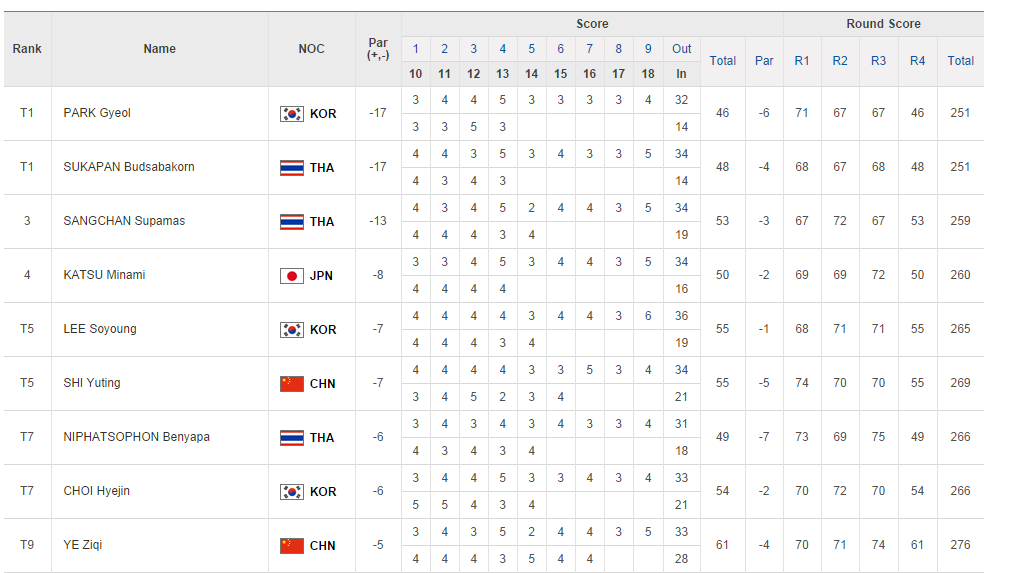Click the Thai flag in SANGCHAN Supamas row
Image resolution: width=1013 pixels, height=573 pixels.
(x=291, y=222)
